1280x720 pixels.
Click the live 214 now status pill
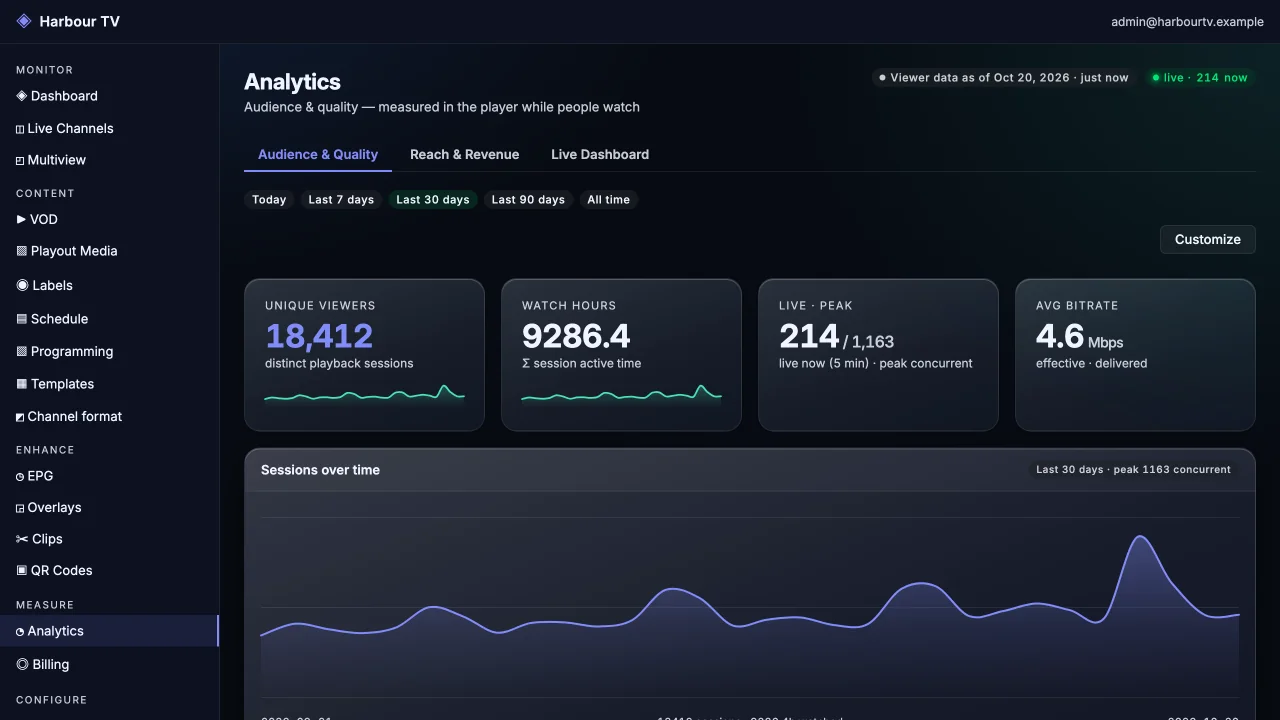coord(1200,77)
